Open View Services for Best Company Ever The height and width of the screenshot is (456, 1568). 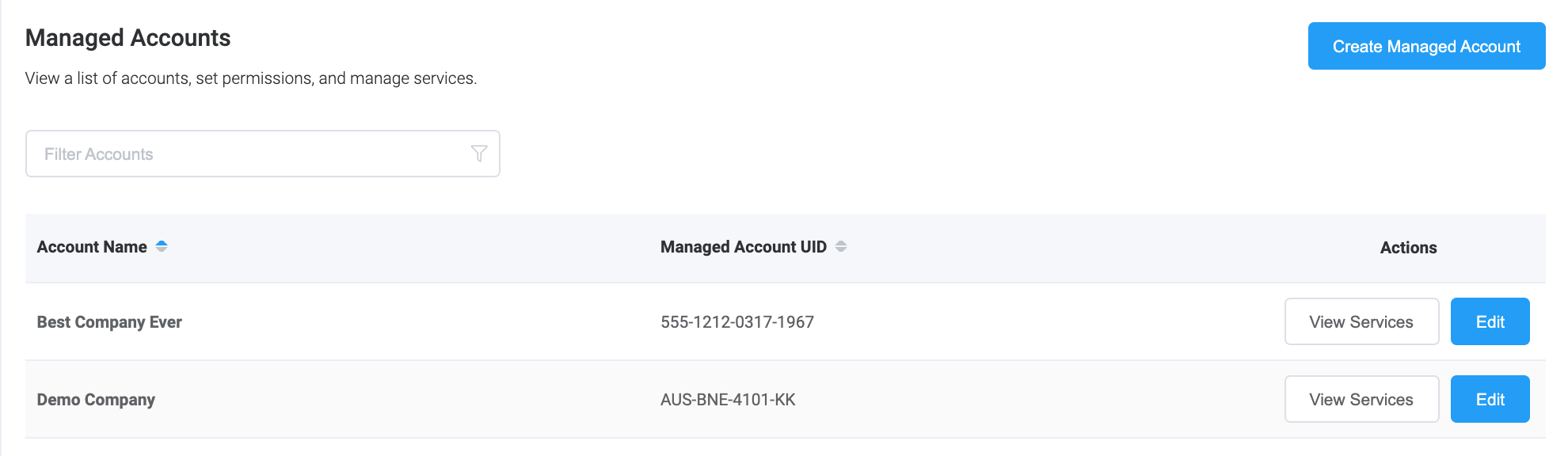pos(1361,321)
